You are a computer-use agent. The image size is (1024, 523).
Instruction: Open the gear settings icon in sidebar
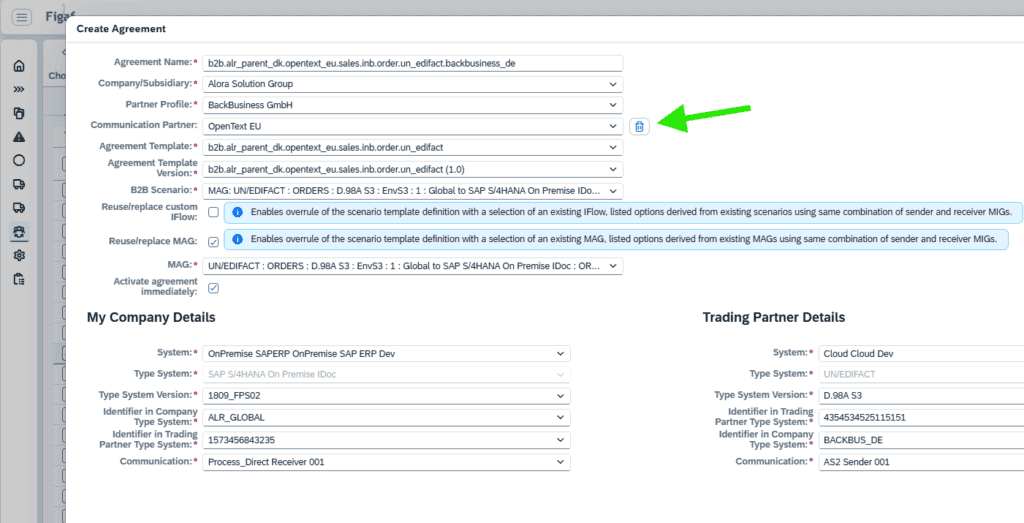pyautogui.click(x=19, y=255)
